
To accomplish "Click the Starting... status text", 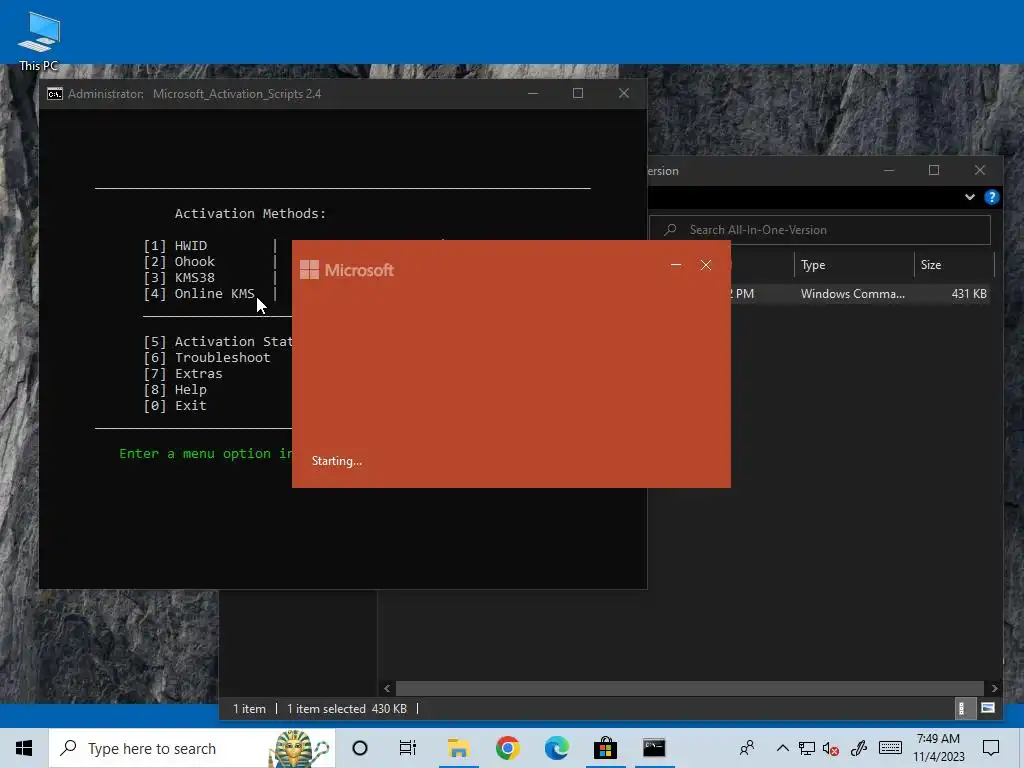I will 337,461.
